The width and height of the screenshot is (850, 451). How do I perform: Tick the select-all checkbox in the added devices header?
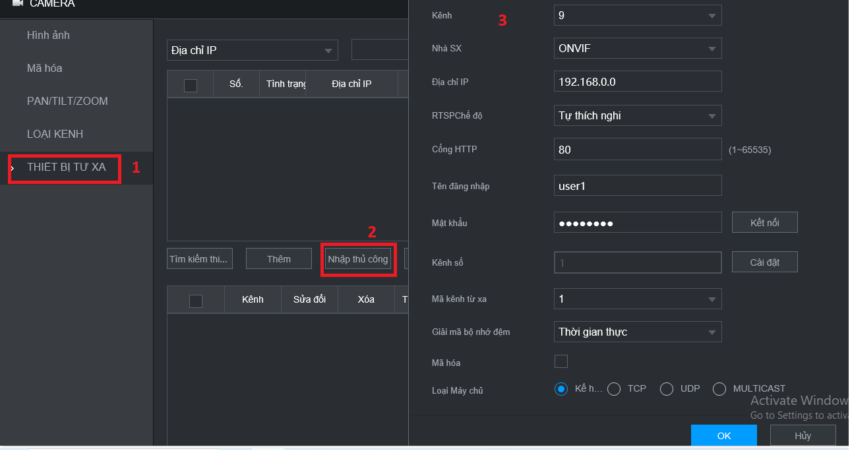click(x=196, y=301)
